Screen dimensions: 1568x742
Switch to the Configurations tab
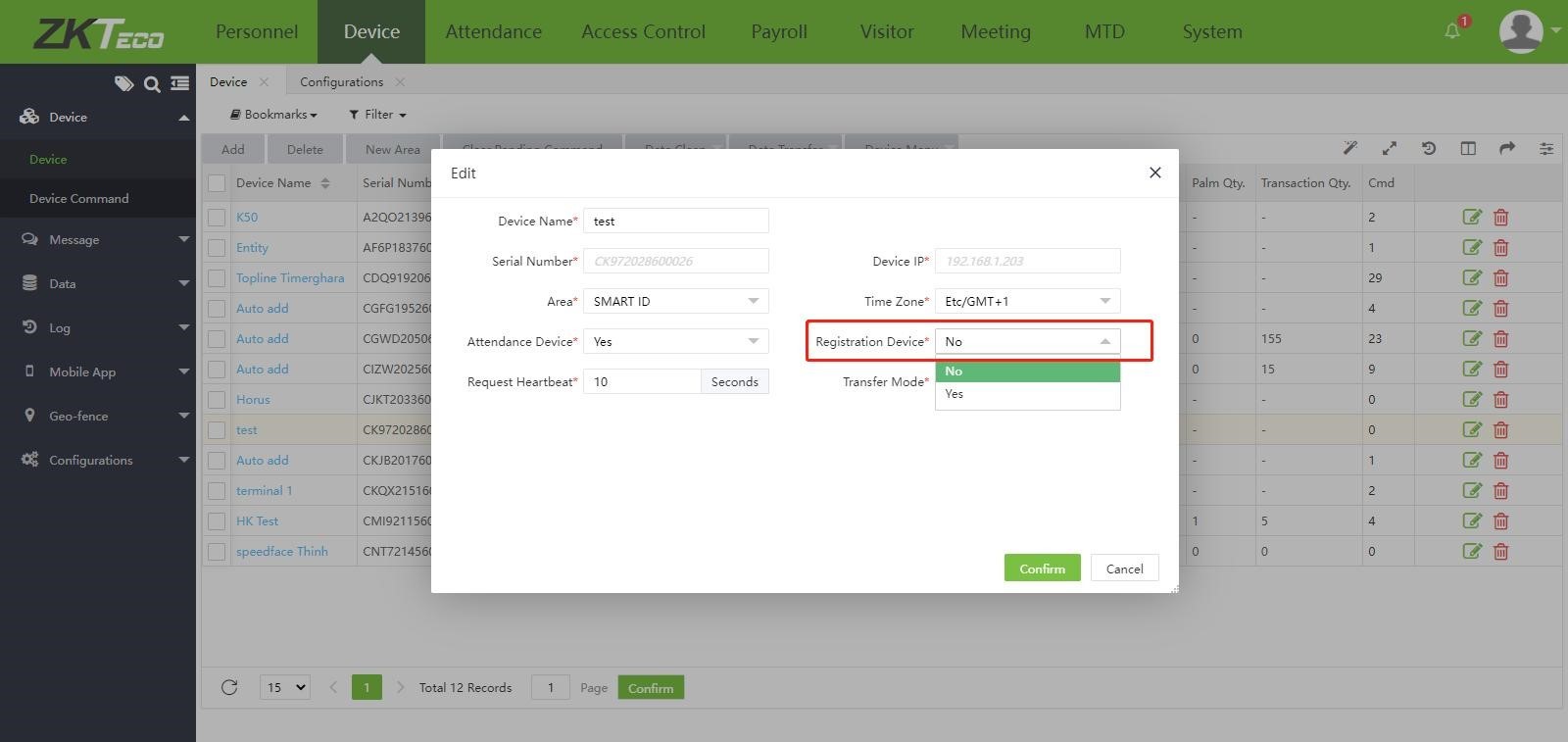pos(341,82)
